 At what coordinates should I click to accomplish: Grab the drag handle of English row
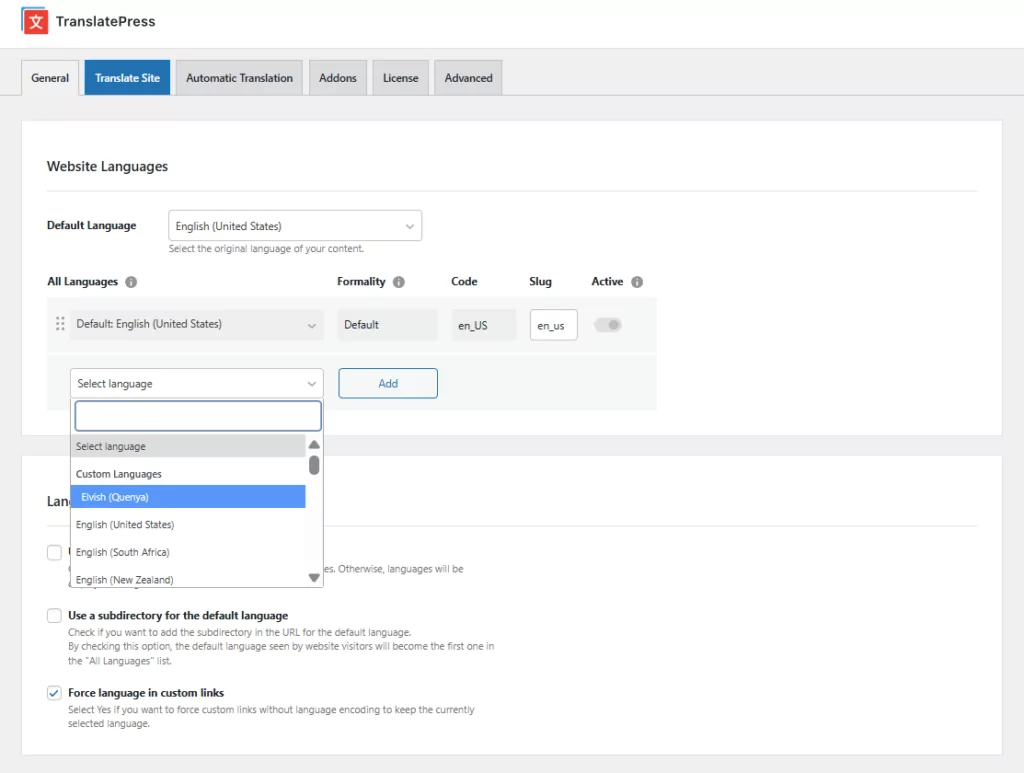point(60,324)
